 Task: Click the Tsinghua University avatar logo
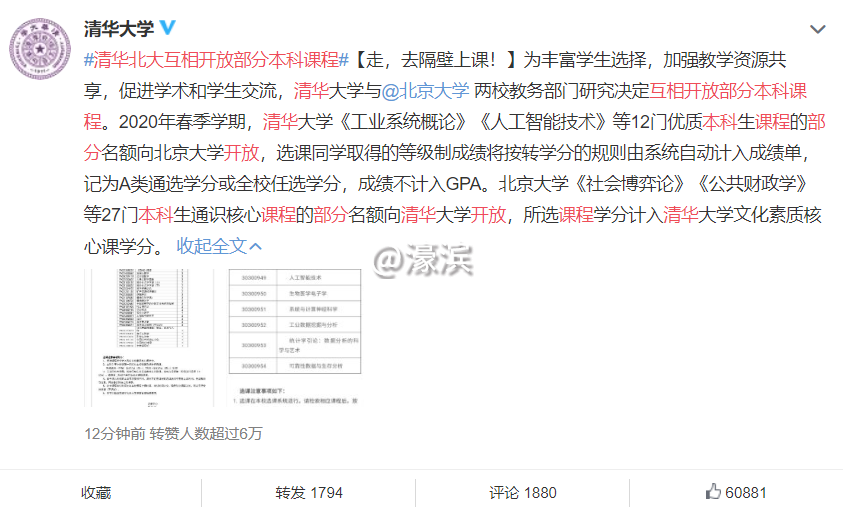(41, 49)
